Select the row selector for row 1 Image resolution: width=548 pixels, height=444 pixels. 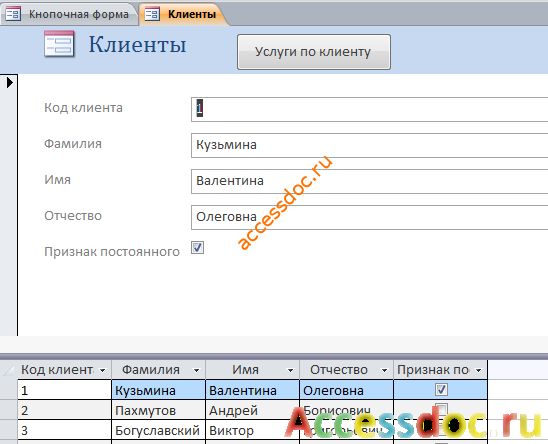9,390
